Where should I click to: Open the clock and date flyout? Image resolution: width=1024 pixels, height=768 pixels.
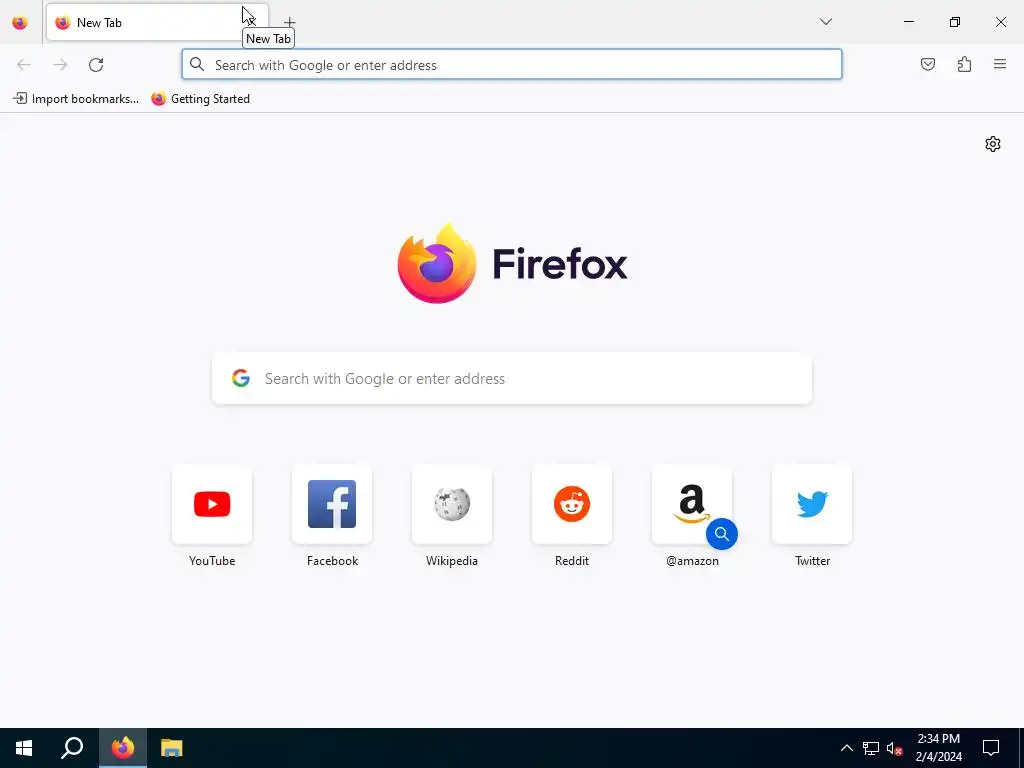click(938, 748)
